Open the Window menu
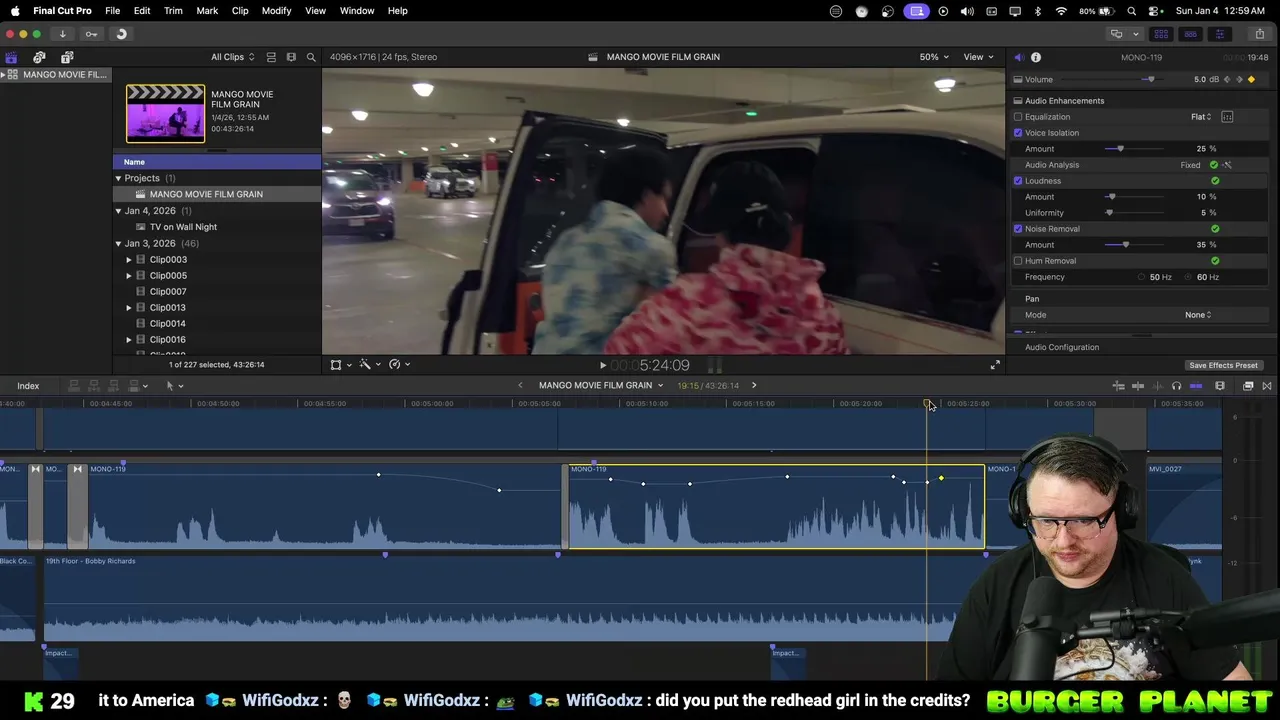 (357, 10)
